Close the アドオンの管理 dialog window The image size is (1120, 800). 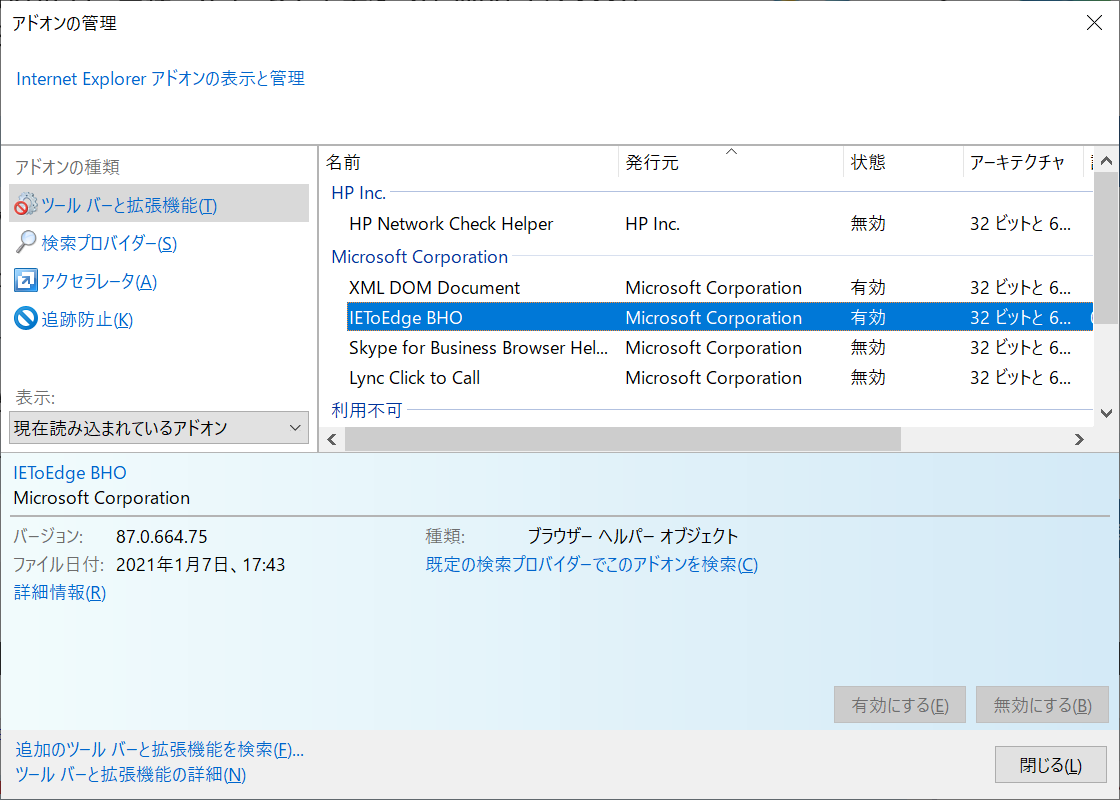1094,23
